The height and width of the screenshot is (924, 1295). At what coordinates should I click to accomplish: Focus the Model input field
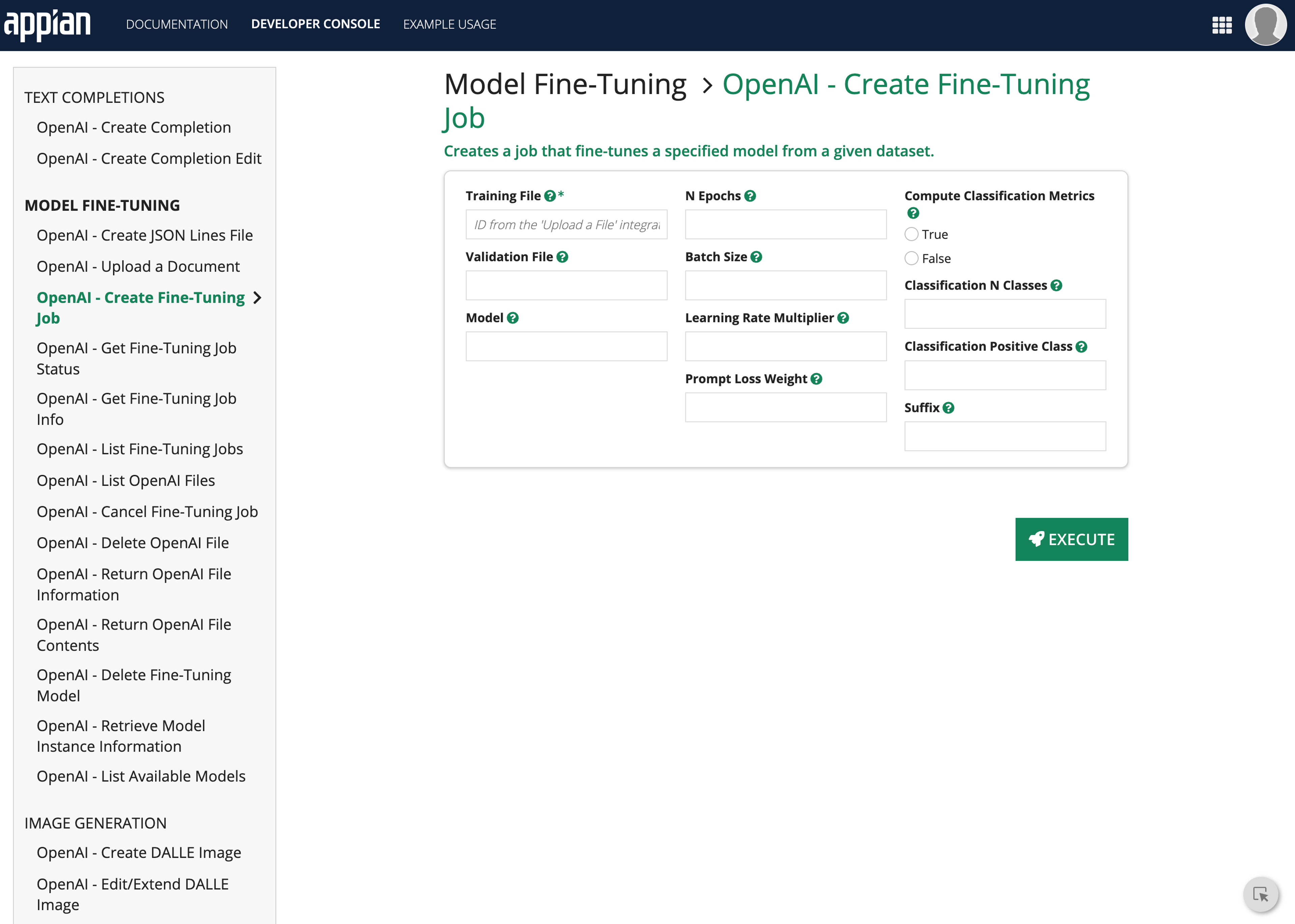click(567, 347)
